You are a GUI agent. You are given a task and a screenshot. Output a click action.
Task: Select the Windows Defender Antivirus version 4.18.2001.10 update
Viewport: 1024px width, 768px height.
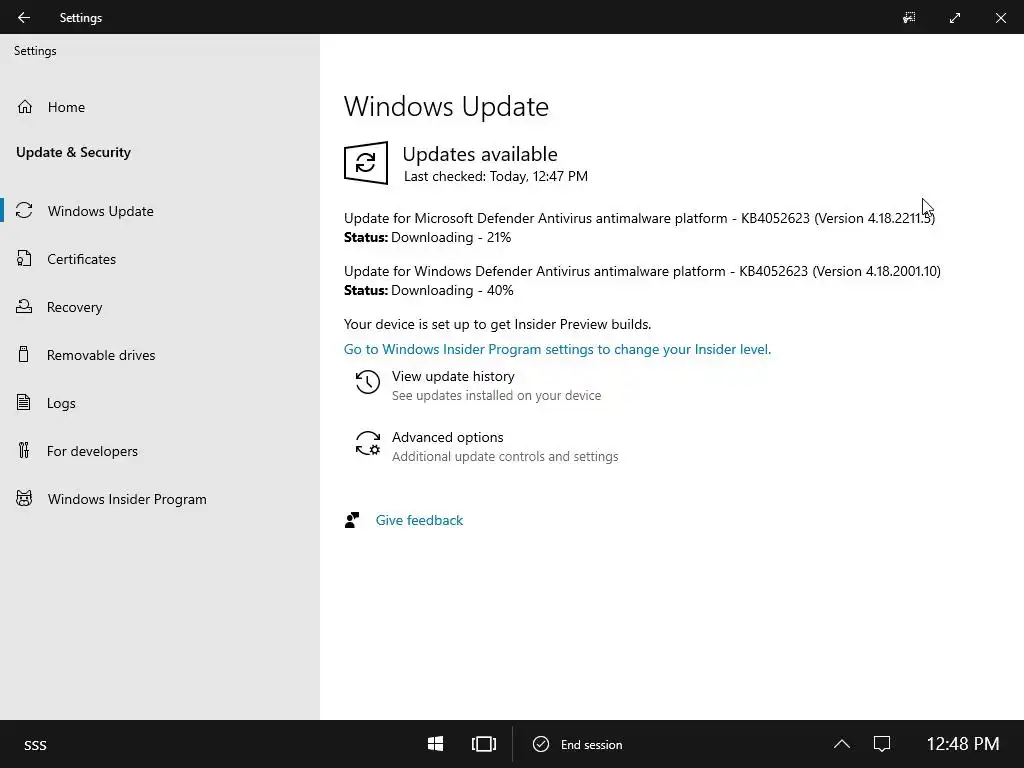(x=642, y=271)
